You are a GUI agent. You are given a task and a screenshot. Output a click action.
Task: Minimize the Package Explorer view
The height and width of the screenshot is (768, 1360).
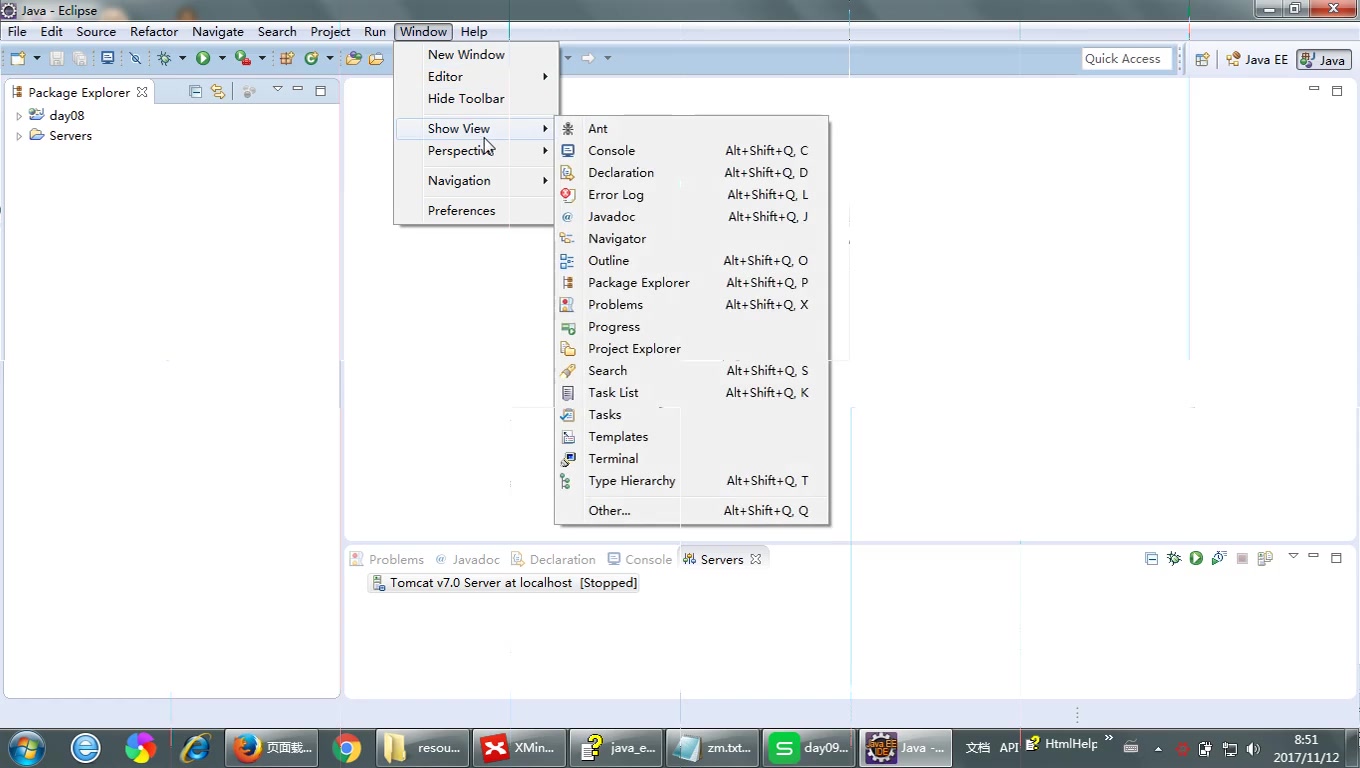(x=298, y=90)
